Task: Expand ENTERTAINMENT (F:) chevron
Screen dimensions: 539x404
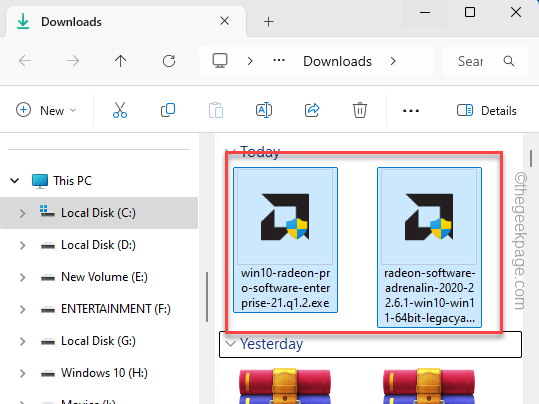Action: pos(22,309)
